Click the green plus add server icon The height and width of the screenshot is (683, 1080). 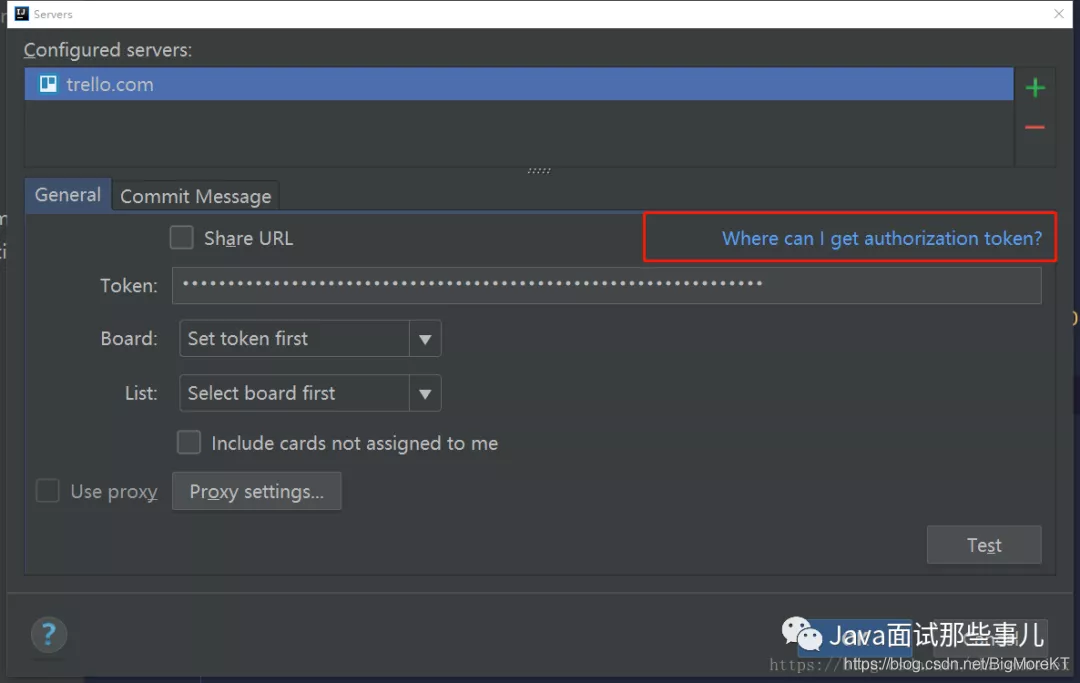pos(1035,87)
